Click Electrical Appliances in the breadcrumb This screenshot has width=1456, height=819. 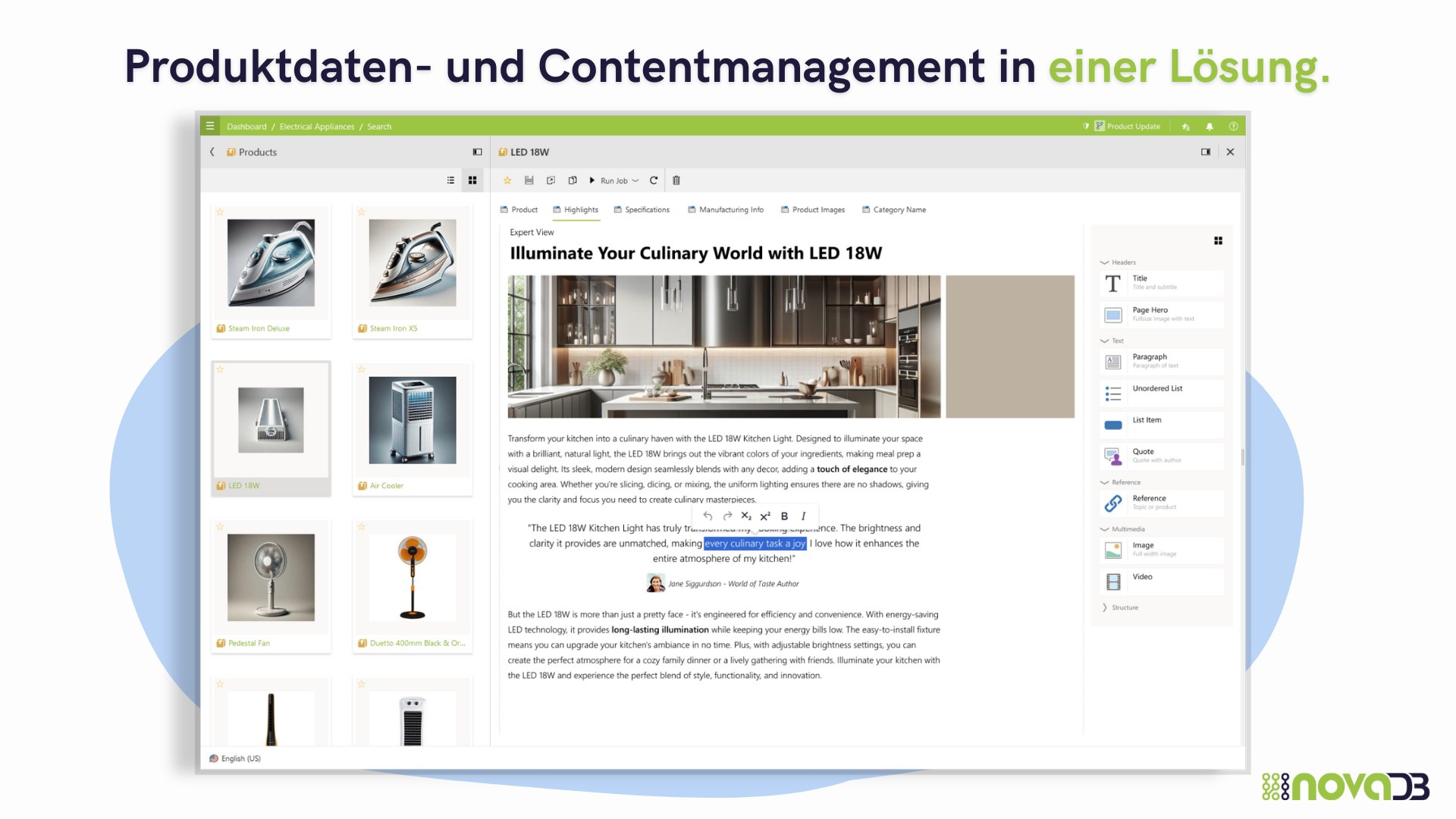(316, 127)
